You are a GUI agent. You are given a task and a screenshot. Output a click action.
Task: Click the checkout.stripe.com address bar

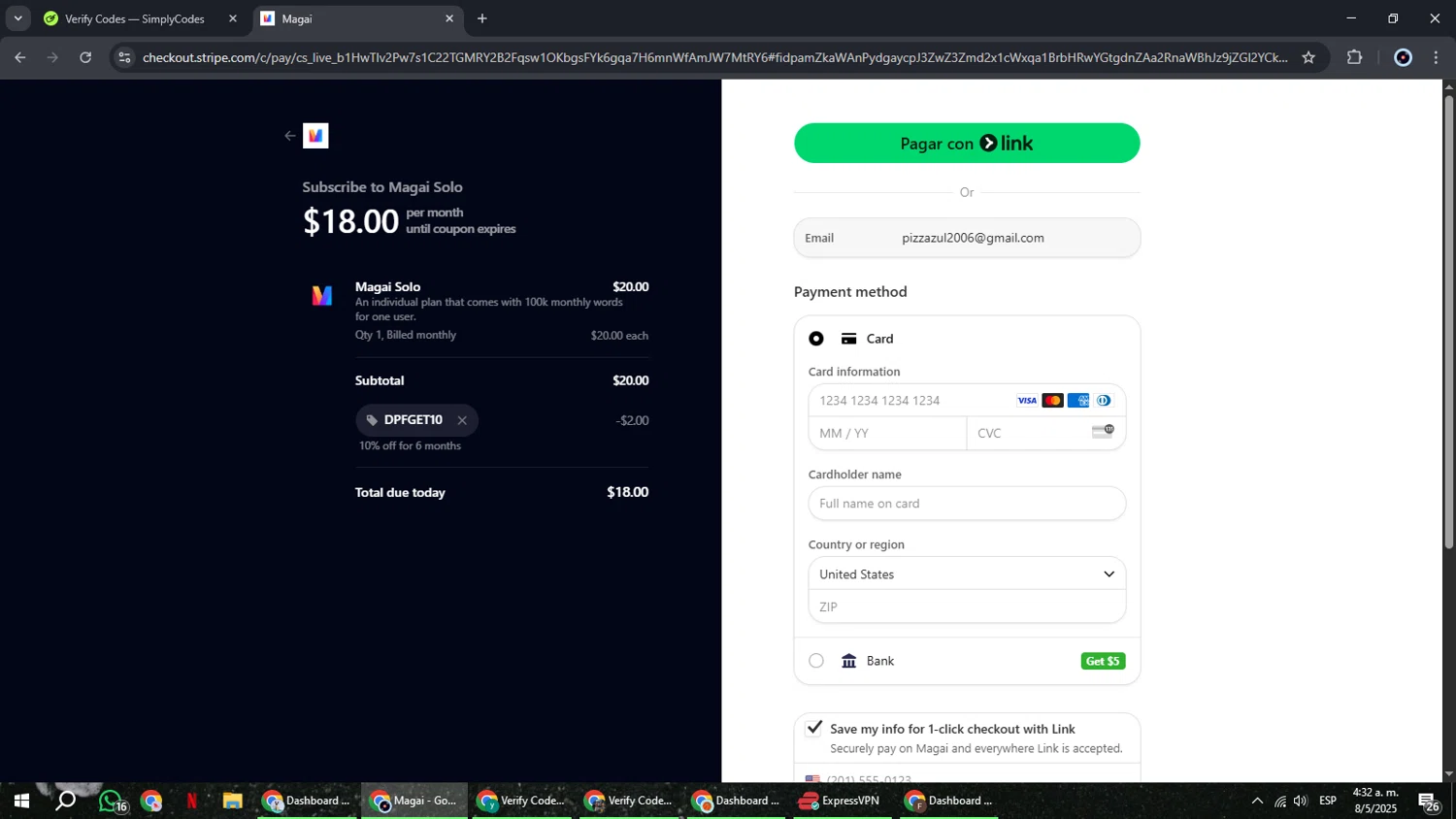pyautogui.click(x=714, y=57)
